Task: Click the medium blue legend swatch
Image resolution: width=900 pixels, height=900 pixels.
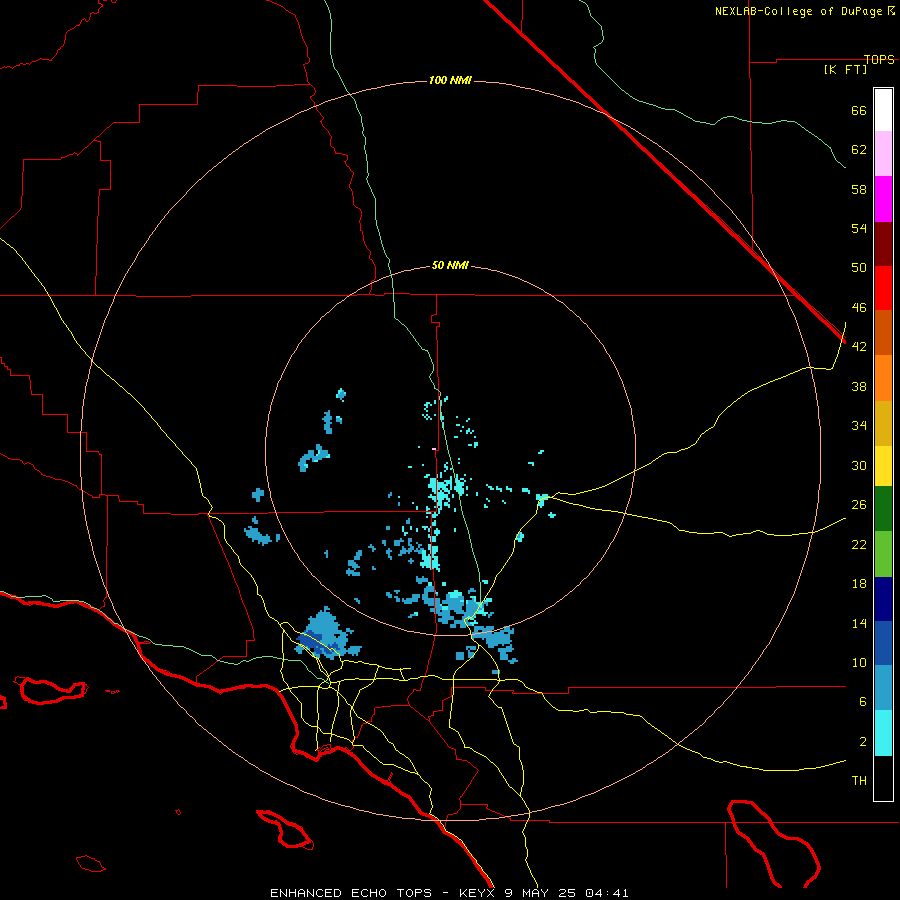Action: tap(883, 643)
